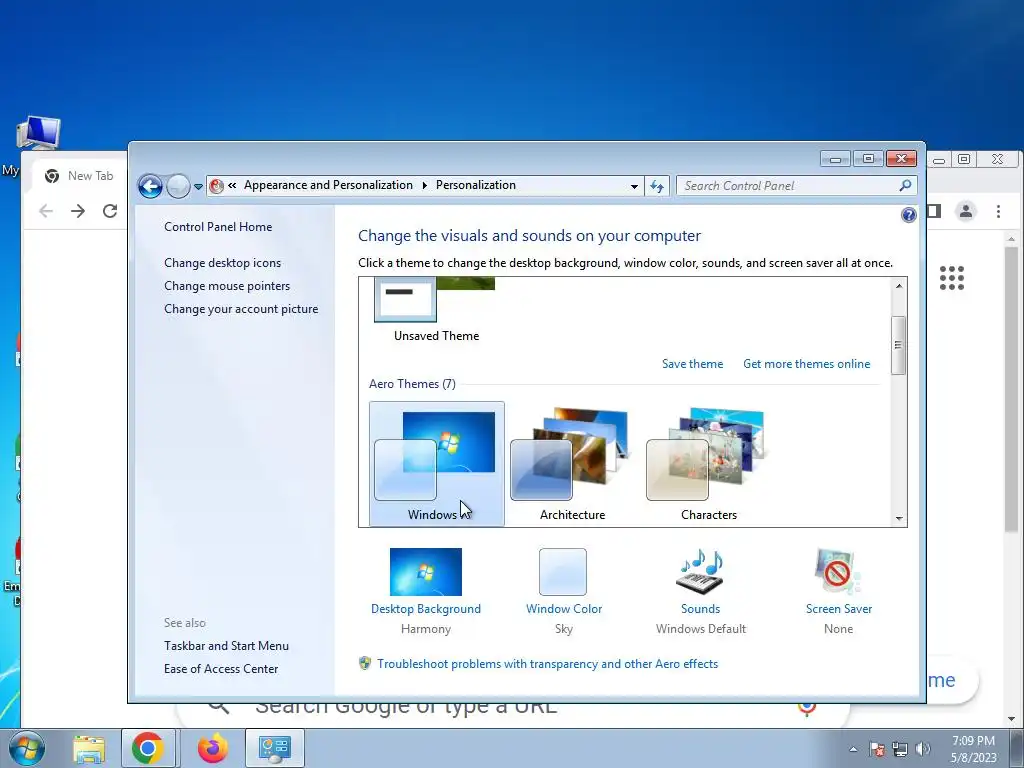Click the Control Panel taskbar icon

(x=274, y=748)
